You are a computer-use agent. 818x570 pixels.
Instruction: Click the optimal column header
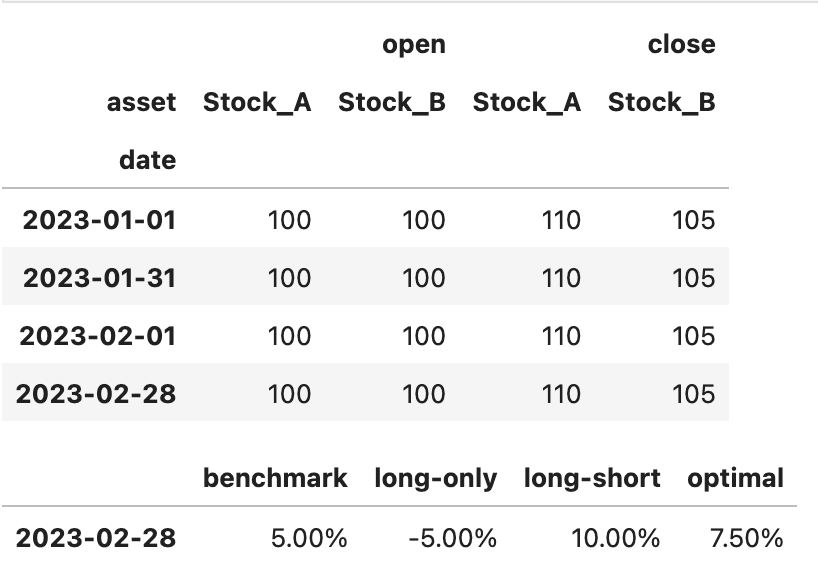736,479
